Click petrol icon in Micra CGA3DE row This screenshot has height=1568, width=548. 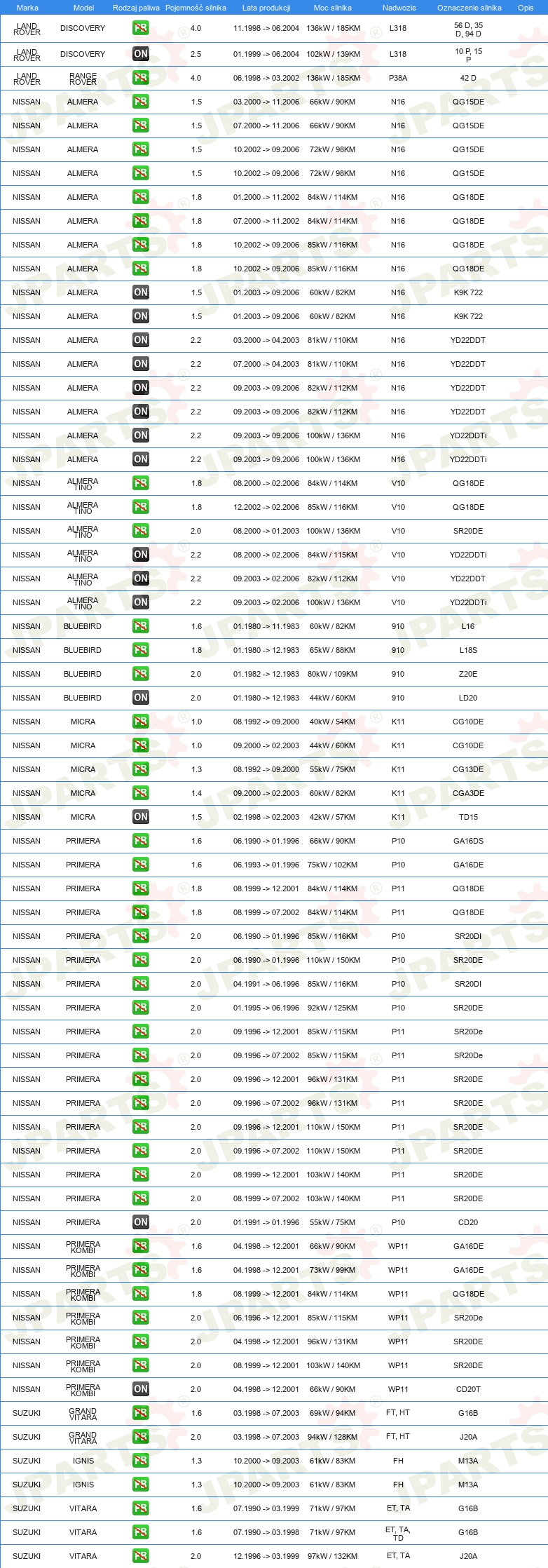140,793
